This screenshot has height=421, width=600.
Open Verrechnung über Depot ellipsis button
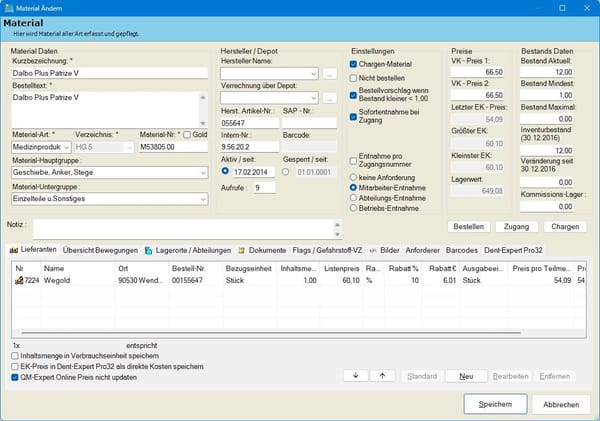329,98
